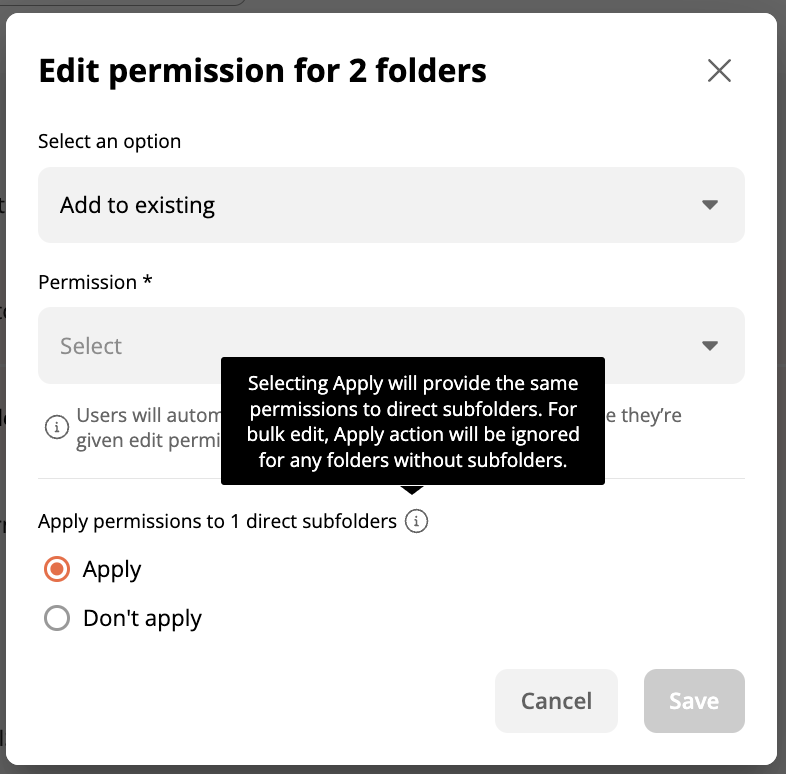
Task: Click the dialog title Edit permission for 2 folders
Action: (x=262, y=71)
